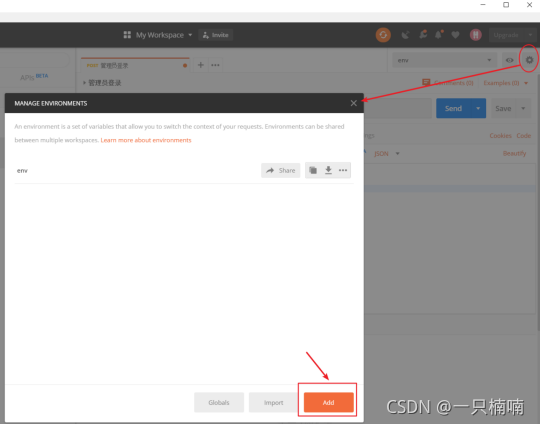The image size is (540, 425).
Task: Open the notifications bell
Action: tap(439, 34)
